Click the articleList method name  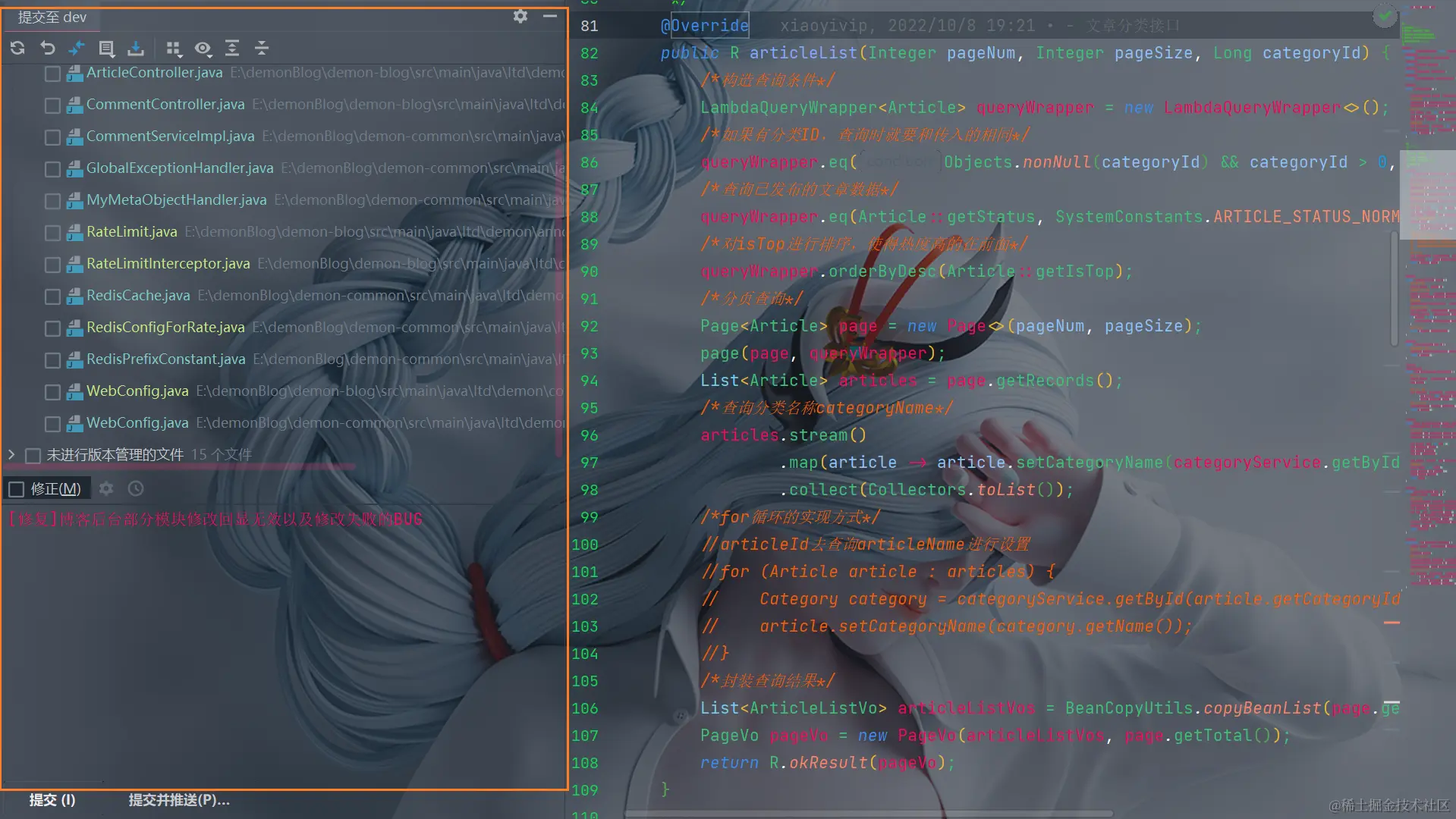(803, 53)
